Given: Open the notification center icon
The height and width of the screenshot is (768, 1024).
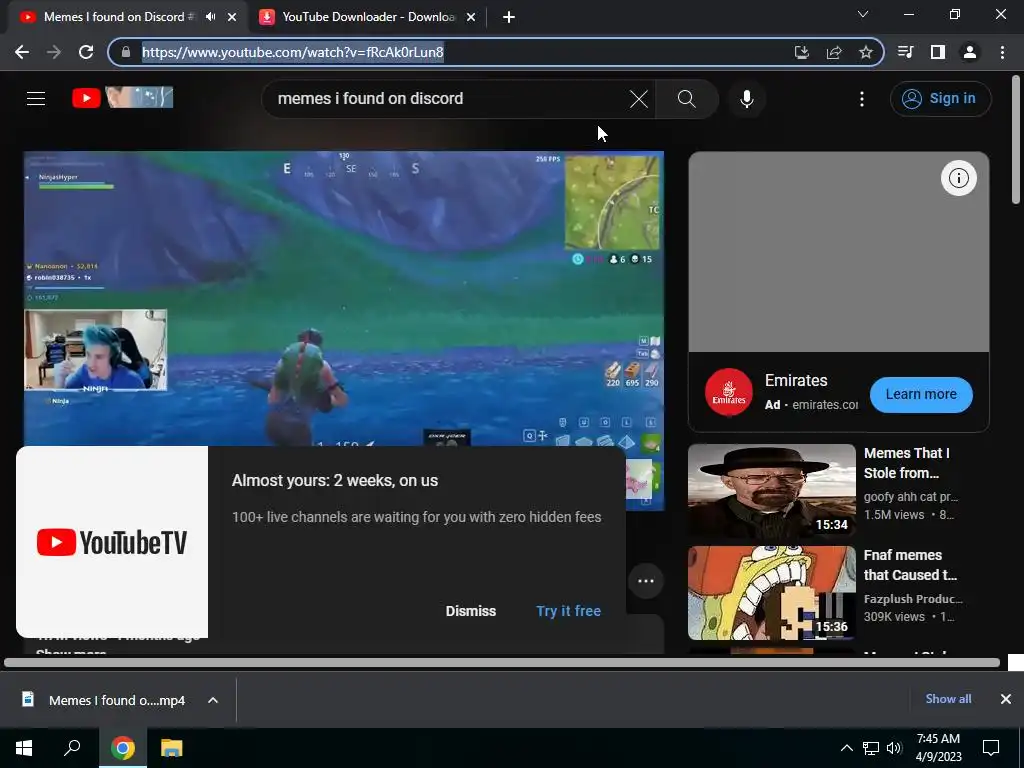Looking at the screenshot, I should pyautogui.click(x=991, y=748).
